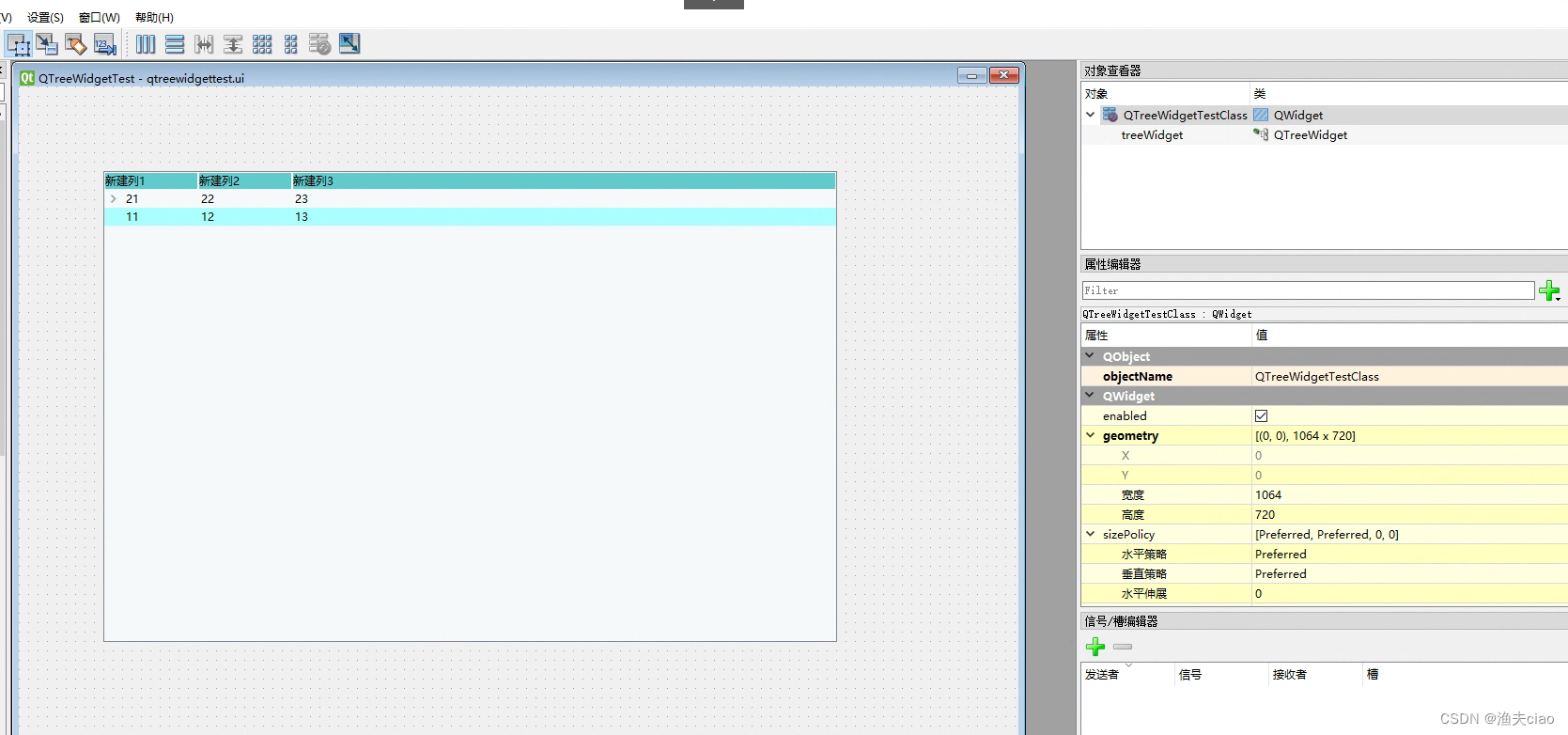Collapse the geometry property
This screenshot has height=735, width=1568.
point(1090,435)
